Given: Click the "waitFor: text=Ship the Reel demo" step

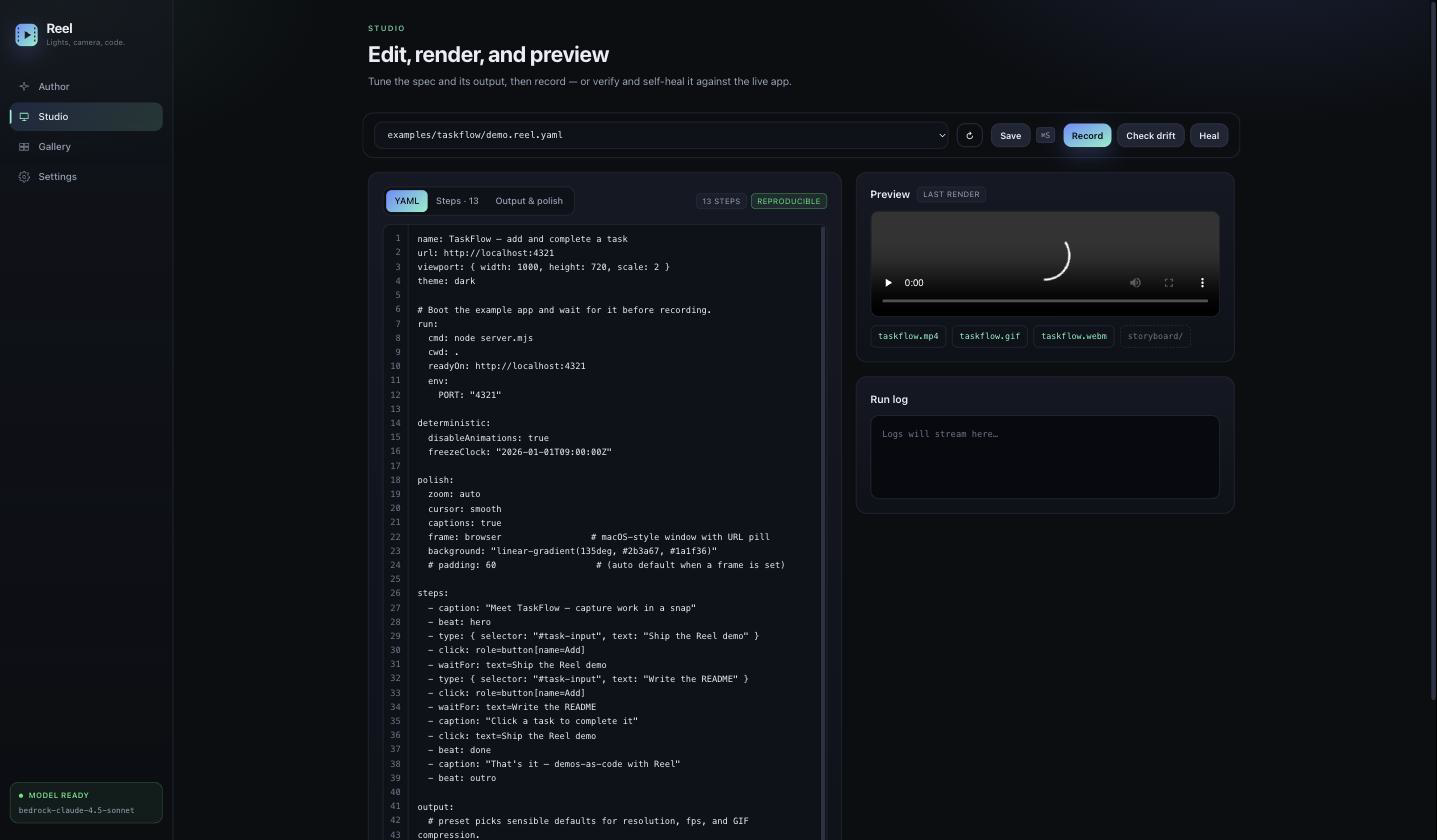Looking at the screenshot, I should [x=518, y=665].
